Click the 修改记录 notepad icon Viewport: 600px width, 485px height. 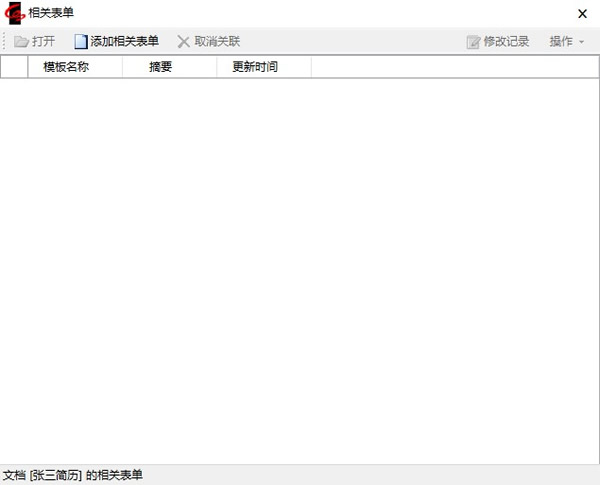tap(473, 42)
